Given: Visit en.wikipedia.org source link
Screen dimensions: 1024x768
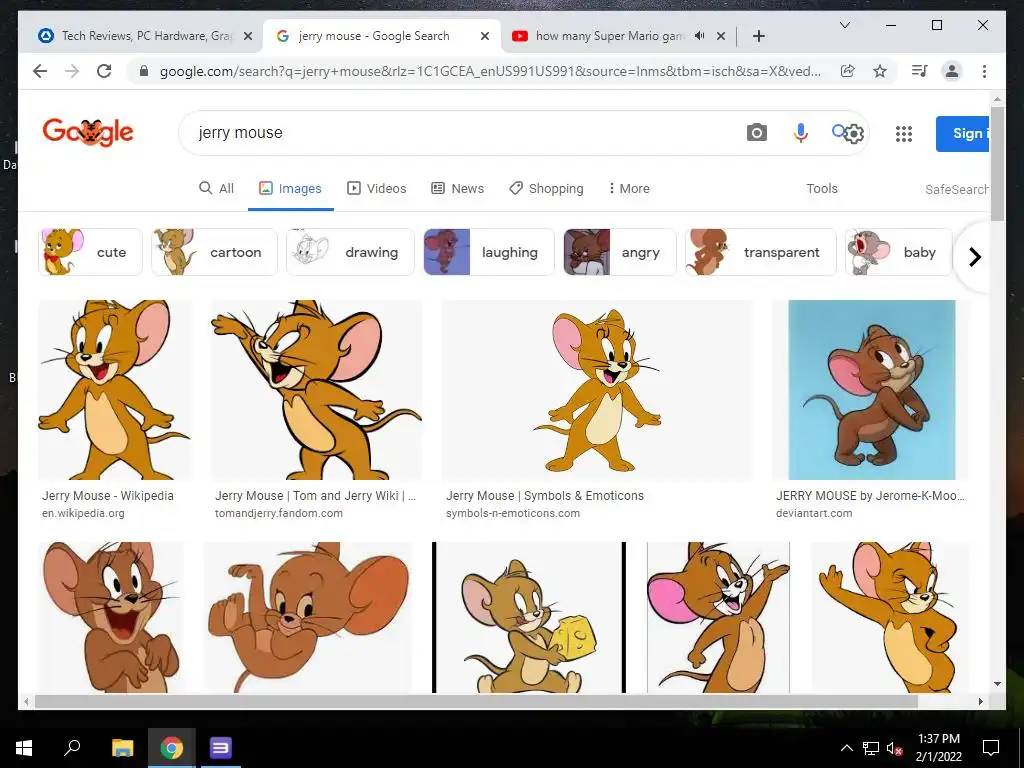Looking at the screenshot, I should pos(83,513).
